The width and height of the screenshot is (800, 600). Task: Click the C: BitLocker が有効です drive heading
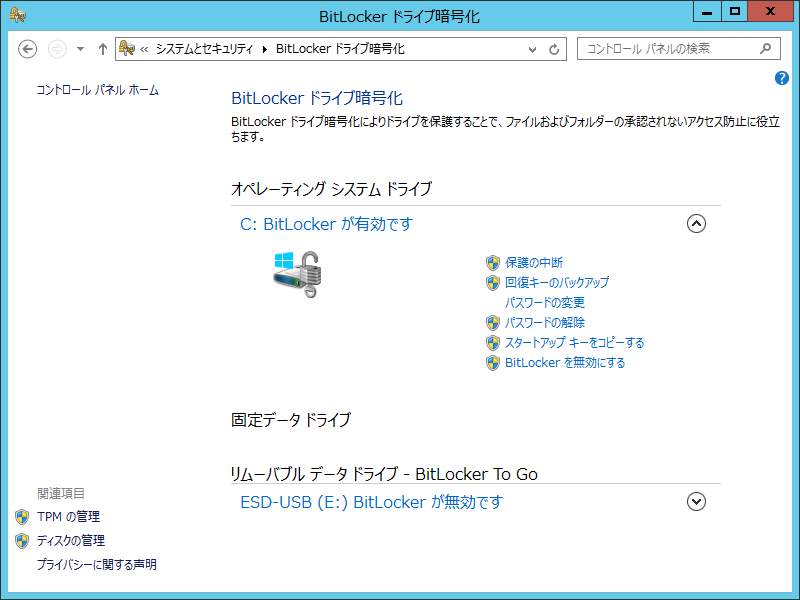pyautogui.click(x=327, y=224)
